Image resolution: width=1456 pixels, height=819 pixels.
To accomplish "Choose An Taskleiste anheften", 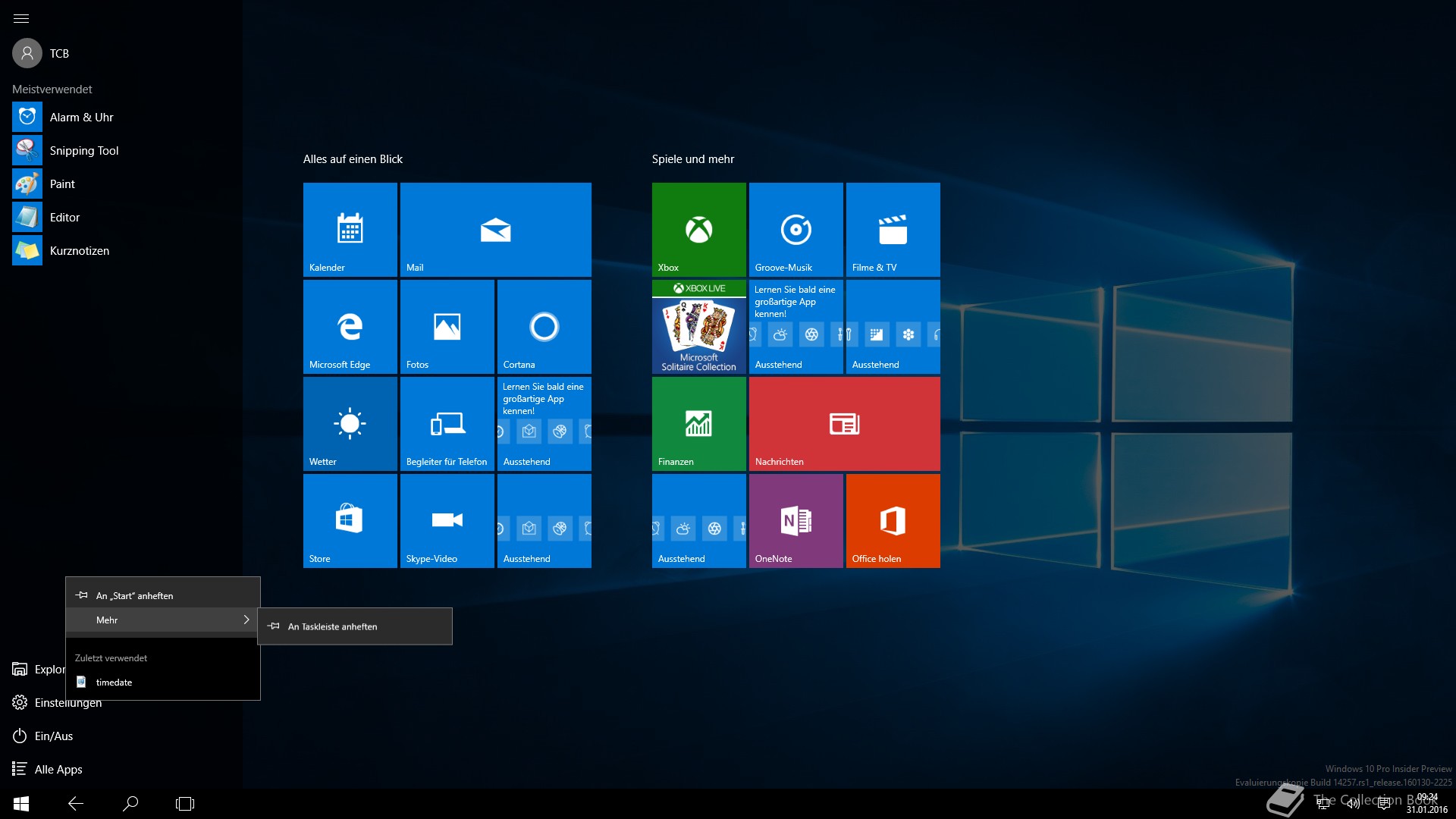I will 355,626.
